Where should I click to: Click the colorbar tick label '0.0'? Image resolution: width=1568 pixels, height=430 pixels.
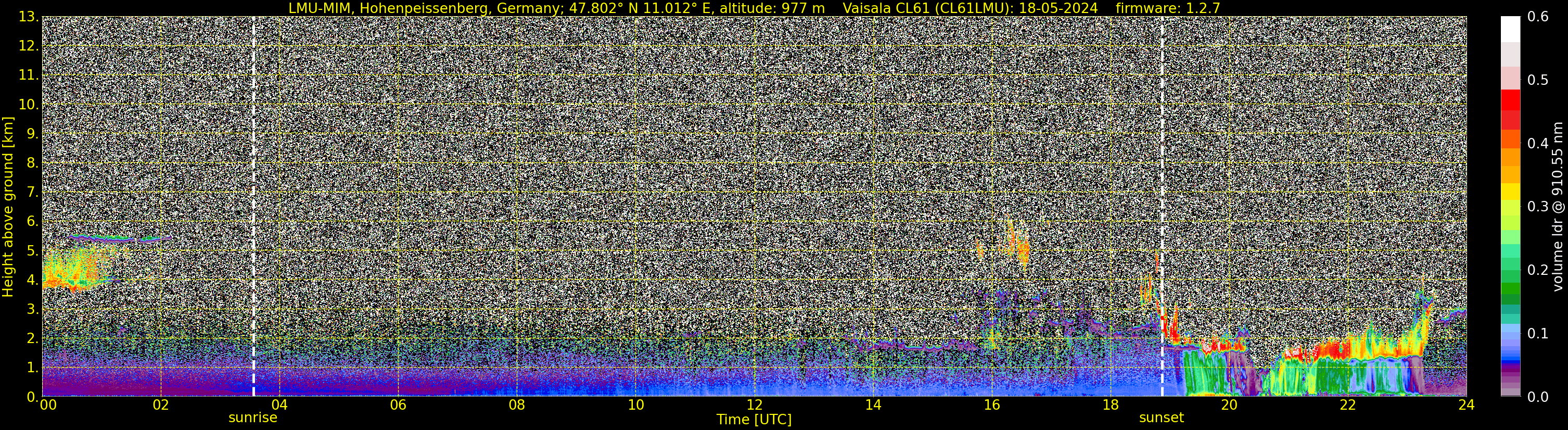pos(1538,397)
